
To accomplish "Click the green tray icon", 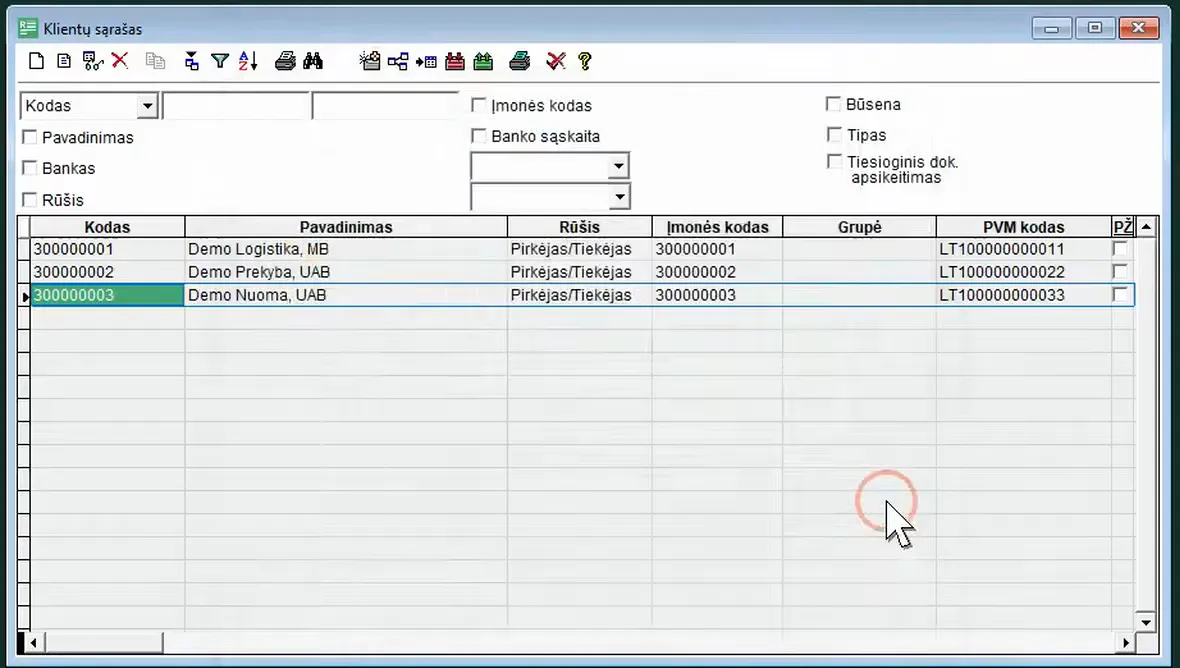I will [x=483, y=61].
